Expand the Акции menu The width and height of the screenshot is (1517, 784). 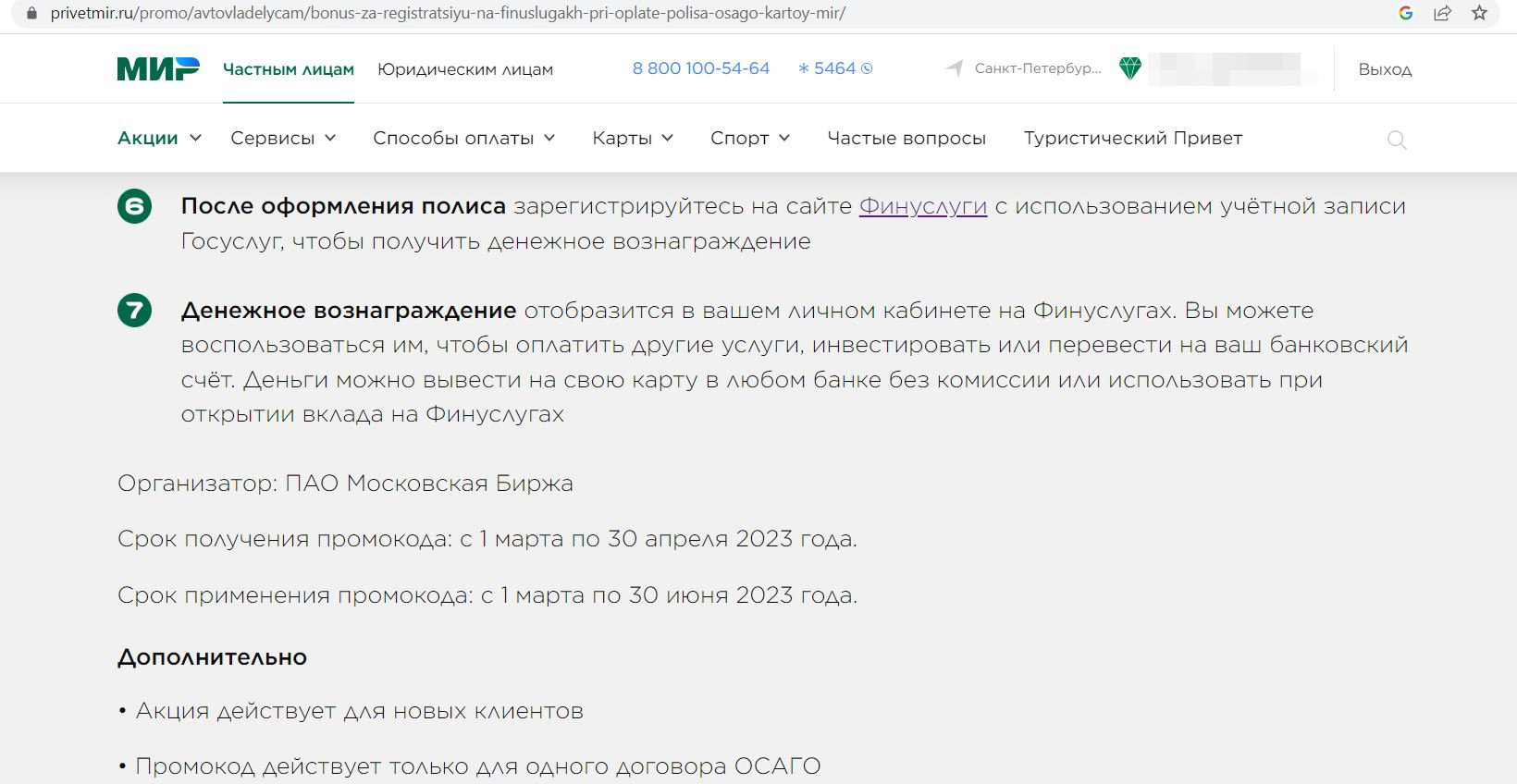(159, 138)
